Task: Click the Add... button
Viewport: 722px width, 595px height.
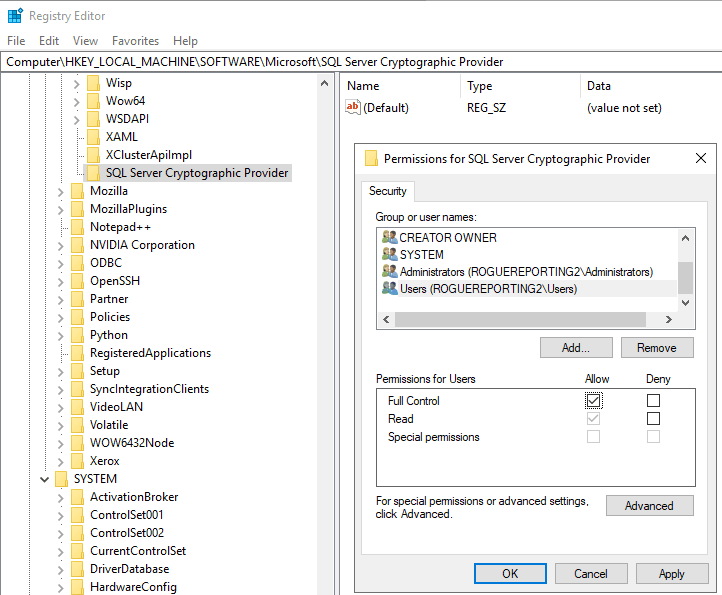Action: point(576,348)
